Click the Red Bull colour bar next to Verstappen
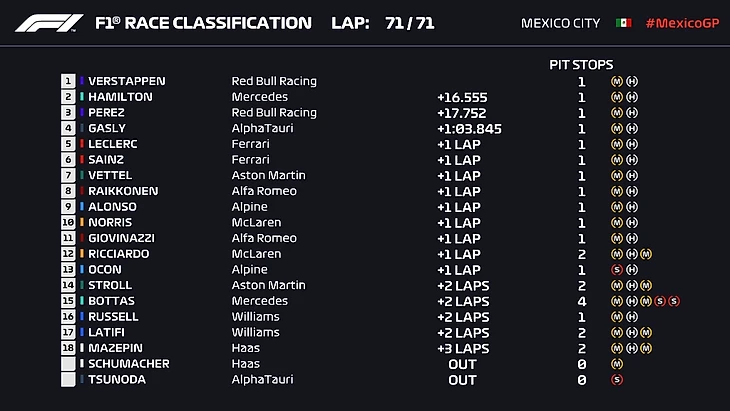The image size is (730, 411). tap(82, 81)
